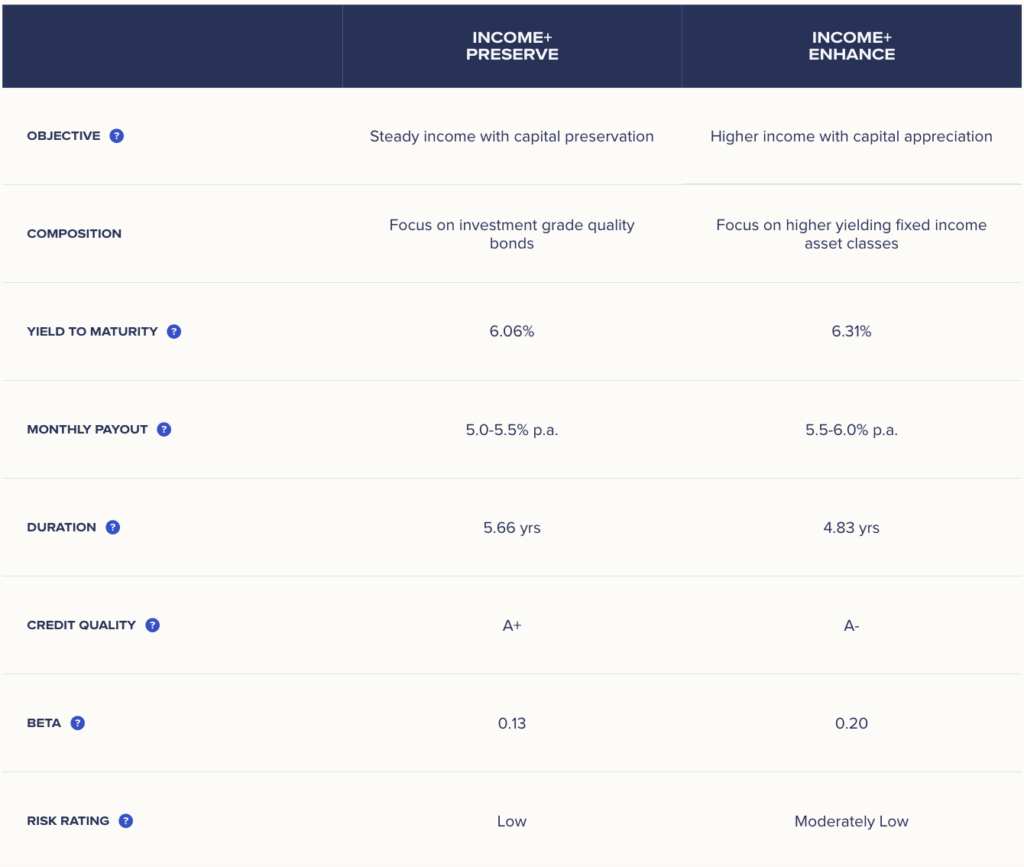Click 'Steady income with capital preservation' text
The image size is (1024, 867).
[x=512, y=136]
